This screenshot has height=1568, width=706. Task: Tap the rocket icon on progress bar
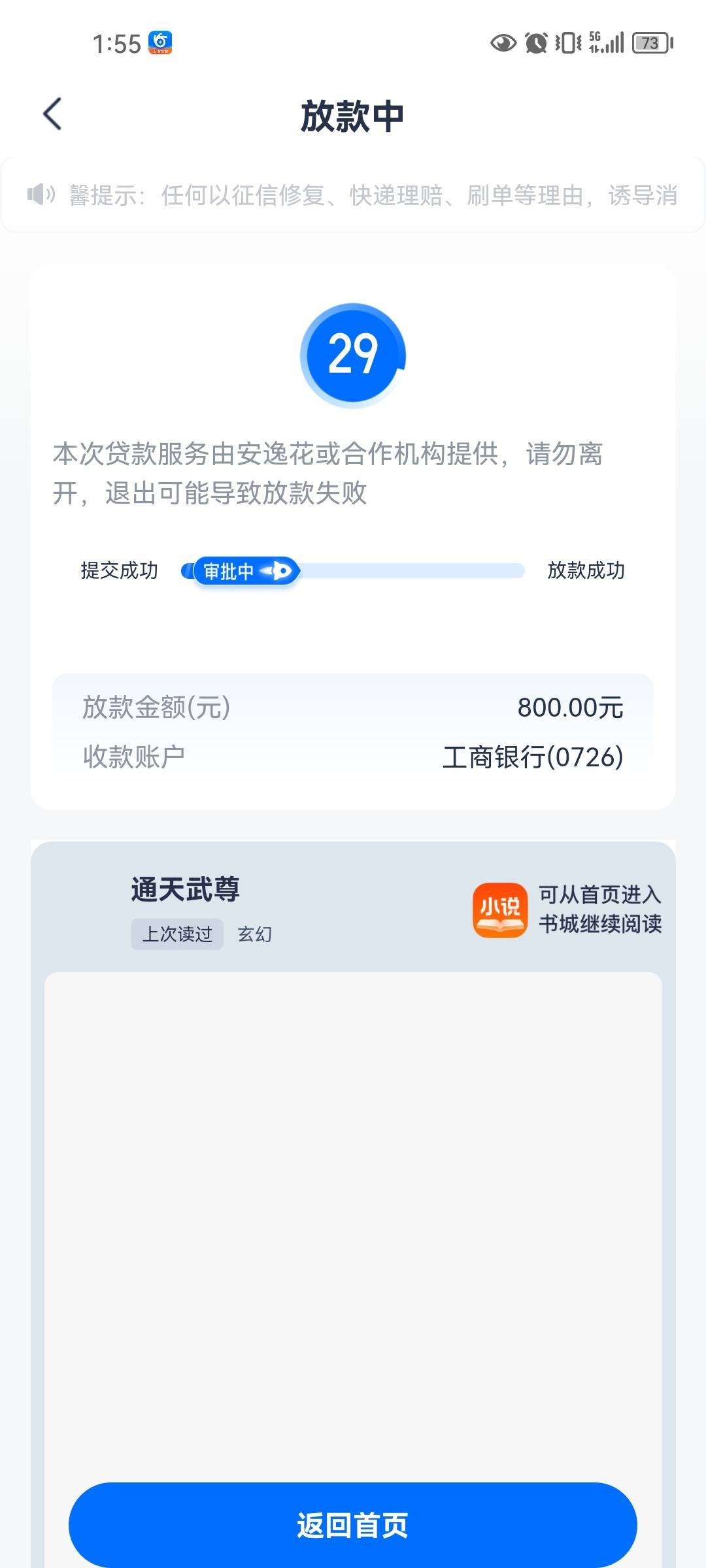point(277,571)
